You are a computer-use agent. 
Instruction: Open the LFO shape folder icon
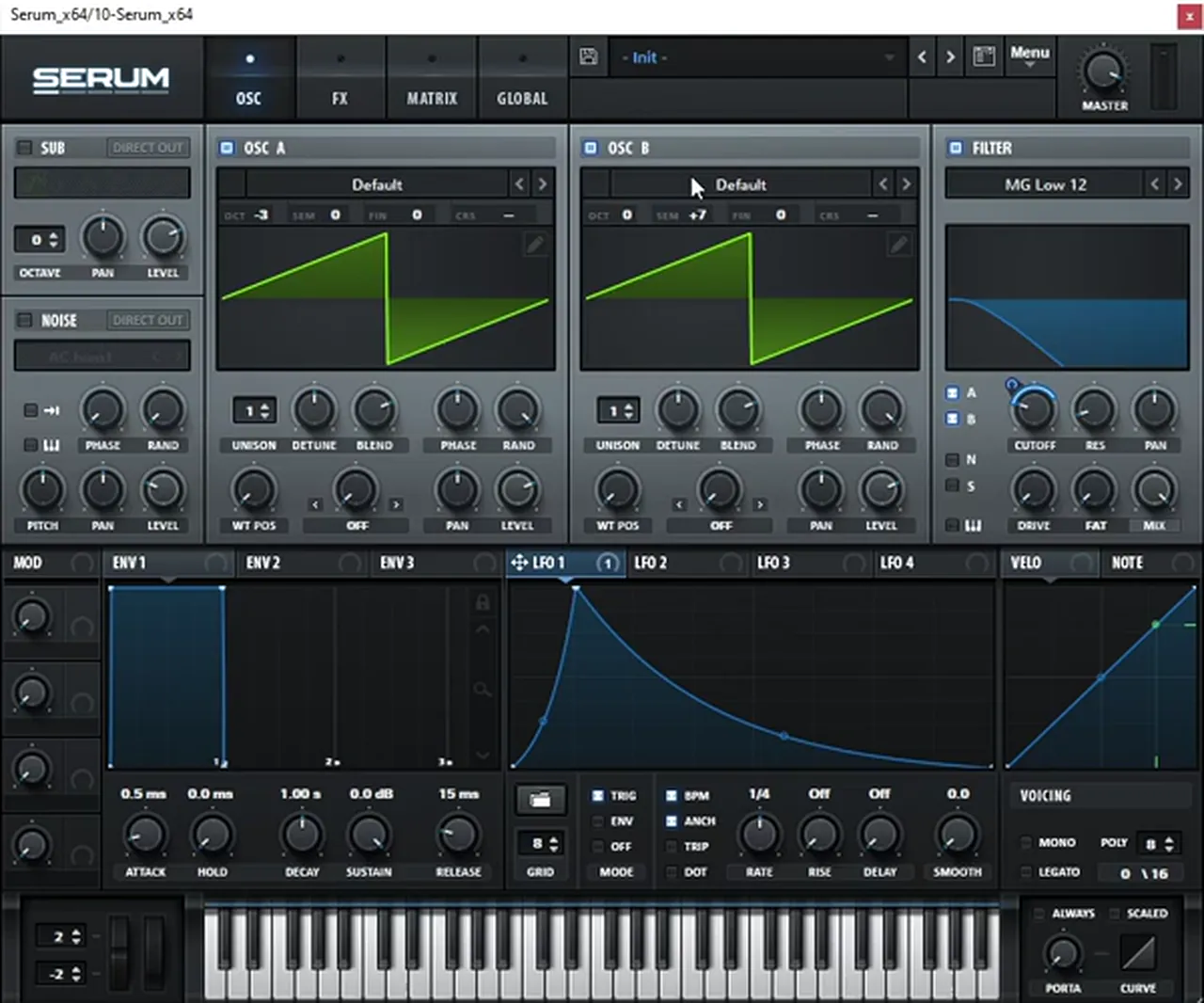click(x=541, y=800)
